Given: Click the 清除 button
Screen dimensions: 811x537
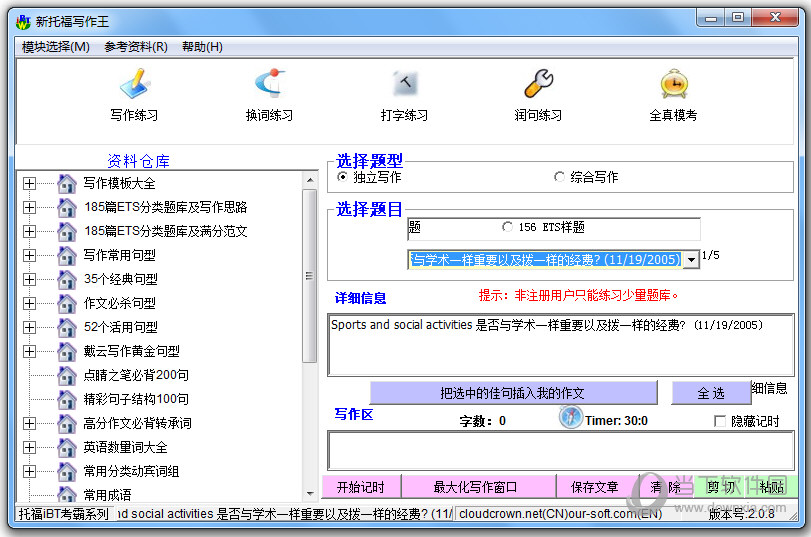Looking at the screenshot, I should pyautogui.click(x=666, y=487).
